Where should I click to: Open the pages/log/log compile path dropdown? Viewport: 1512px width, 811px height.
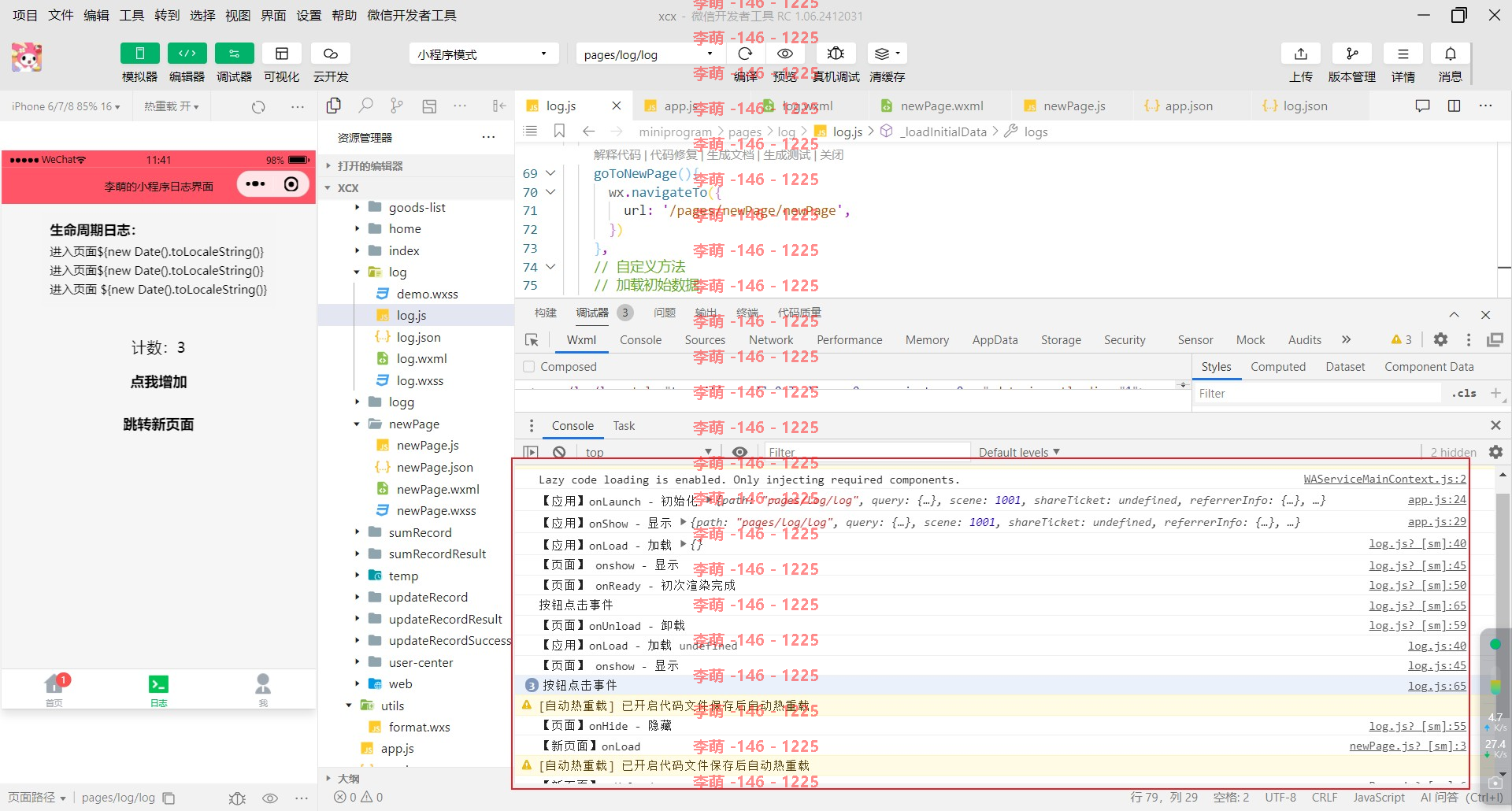click(649, 54)
